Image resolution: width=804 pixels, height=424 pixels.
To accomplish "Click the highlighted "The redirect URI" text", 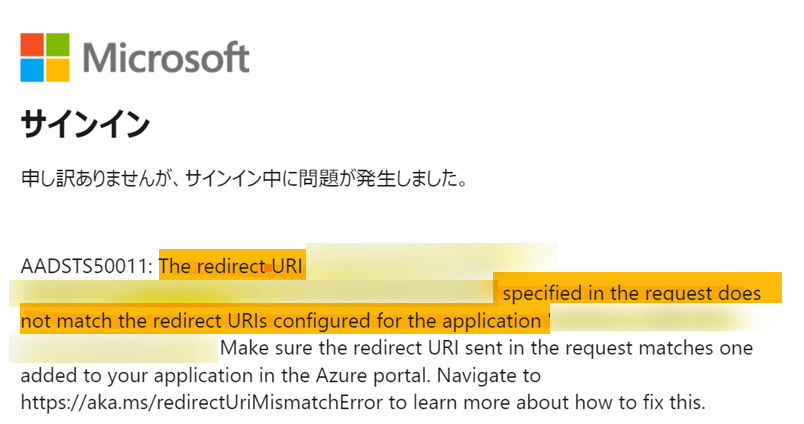I will tap(231, 266).
